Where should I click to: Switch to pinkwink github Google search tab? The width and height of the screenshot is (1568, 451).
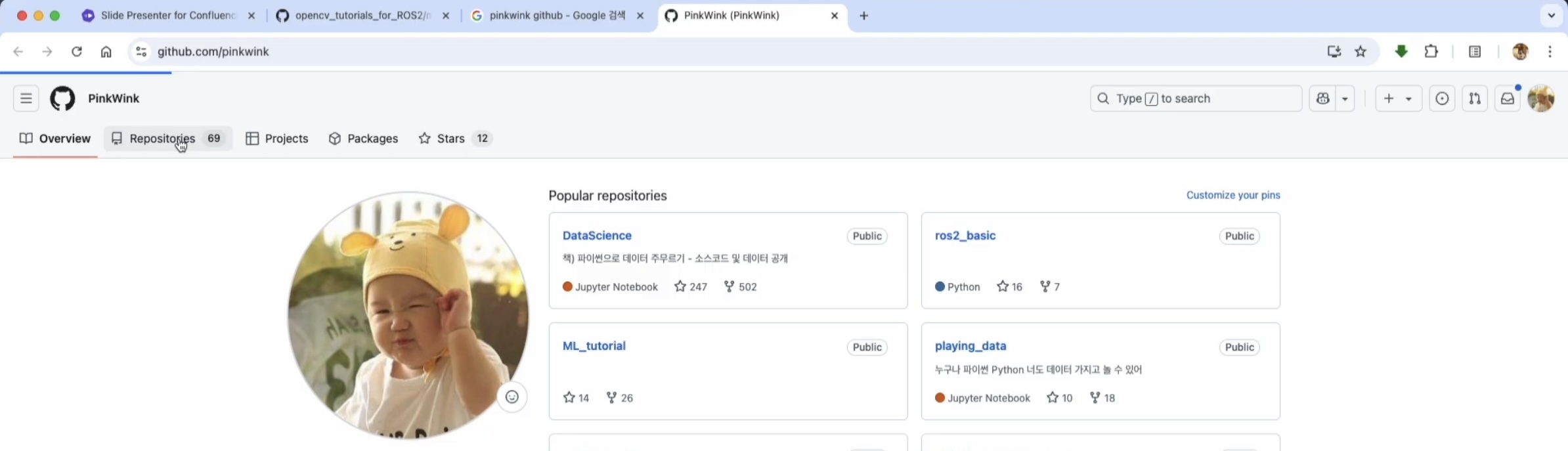point(557,16)
